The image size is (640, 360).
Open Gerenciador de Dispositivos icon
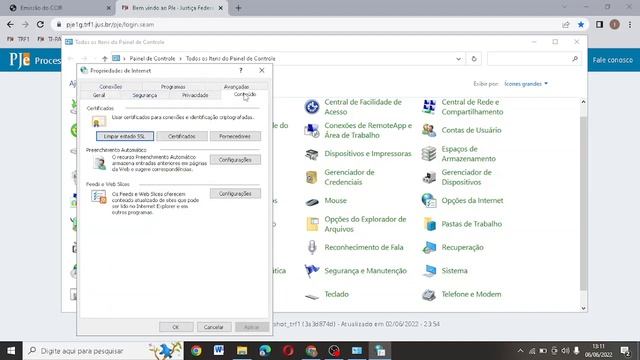(x=429, y=177)
